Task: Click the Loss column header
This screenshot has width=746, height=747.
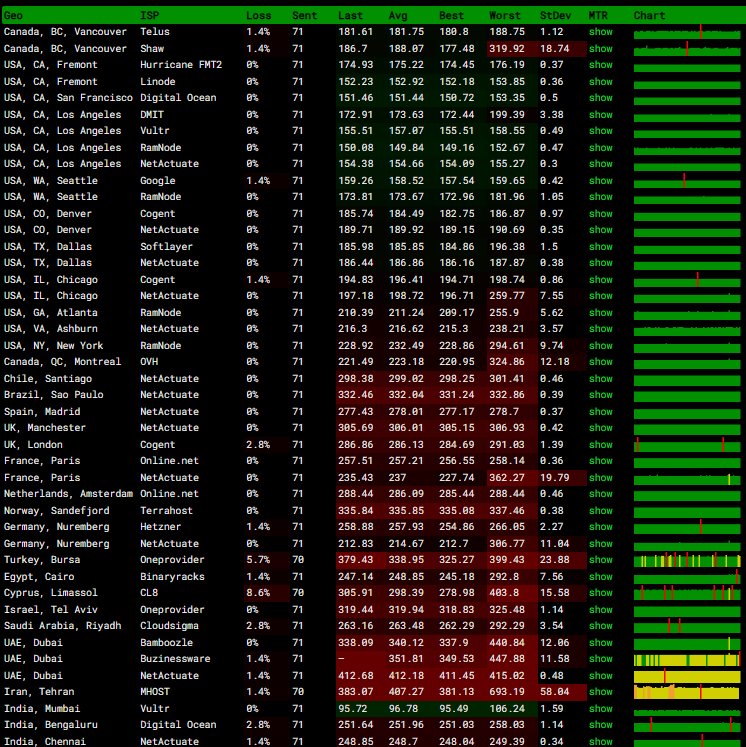Action: click(258, 15)
